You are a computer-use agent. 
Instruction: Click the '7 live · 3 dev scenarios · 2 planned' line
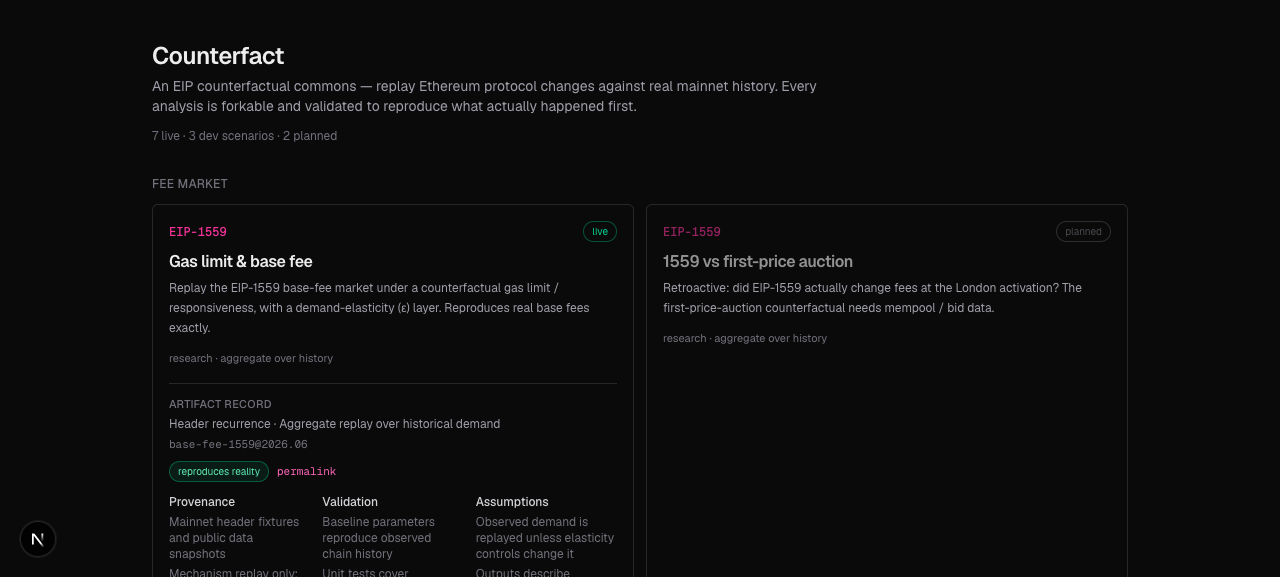click(x=245, y=136)
